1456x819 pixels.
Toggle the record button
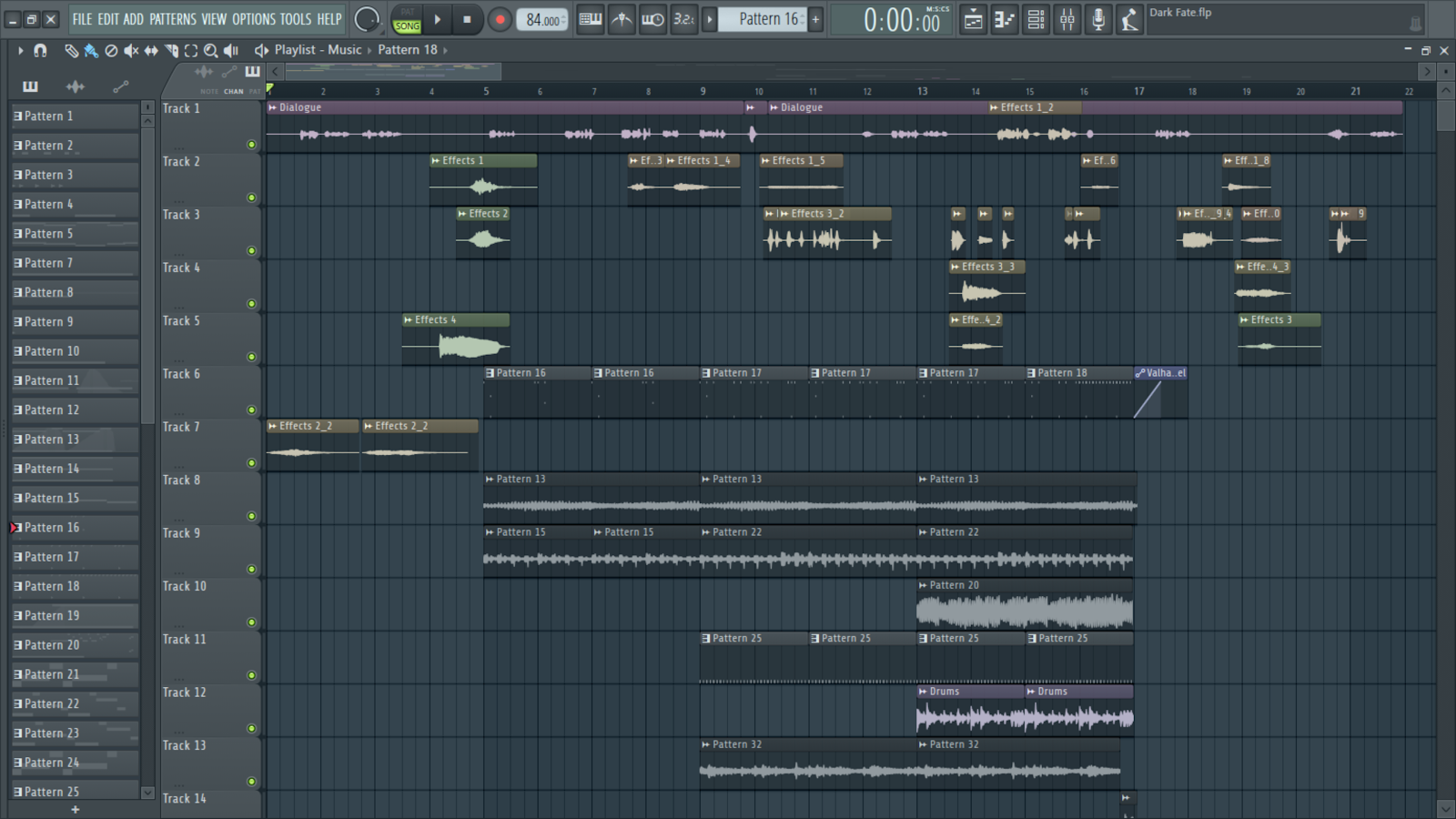500,19
